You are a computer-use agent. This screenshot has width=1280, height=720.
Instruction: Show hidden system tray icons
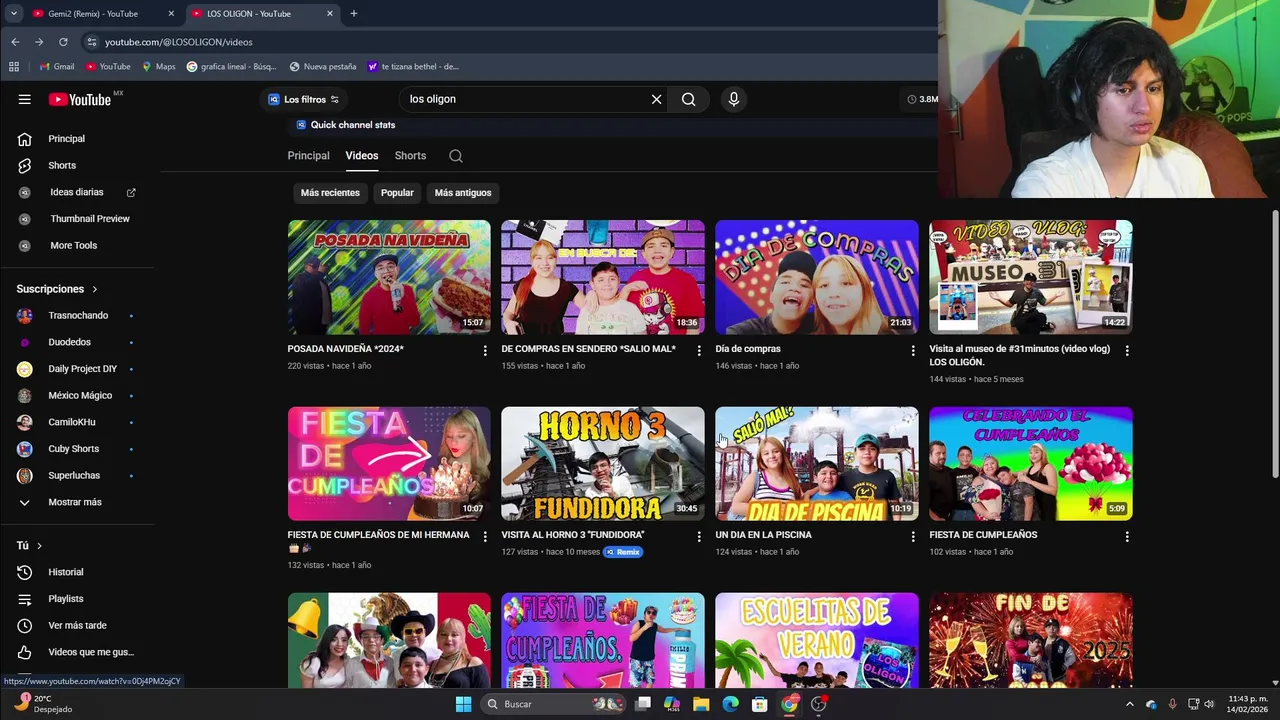point(1130,704)
